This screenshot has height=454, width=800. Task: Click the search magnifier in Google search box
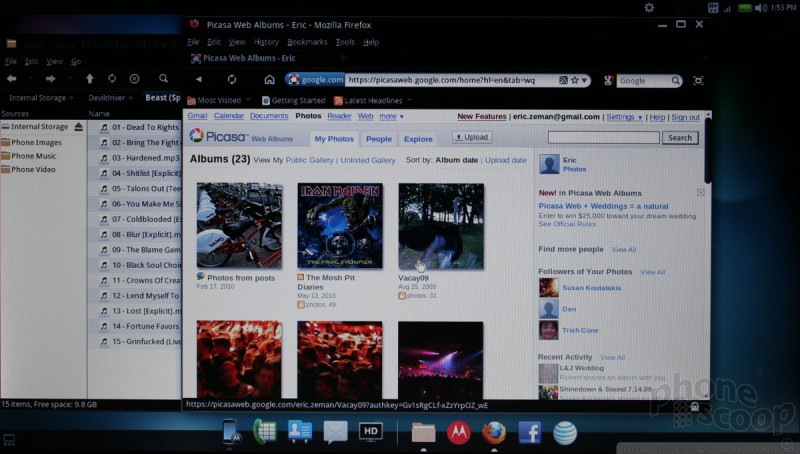point(676,81)
